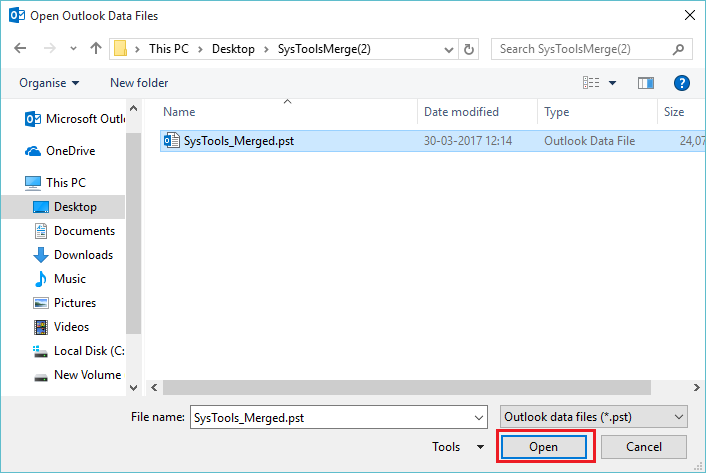The height and width of the screenshot is (473, 706).
Task: Go up one folder level
Action: tap(95, 48)
